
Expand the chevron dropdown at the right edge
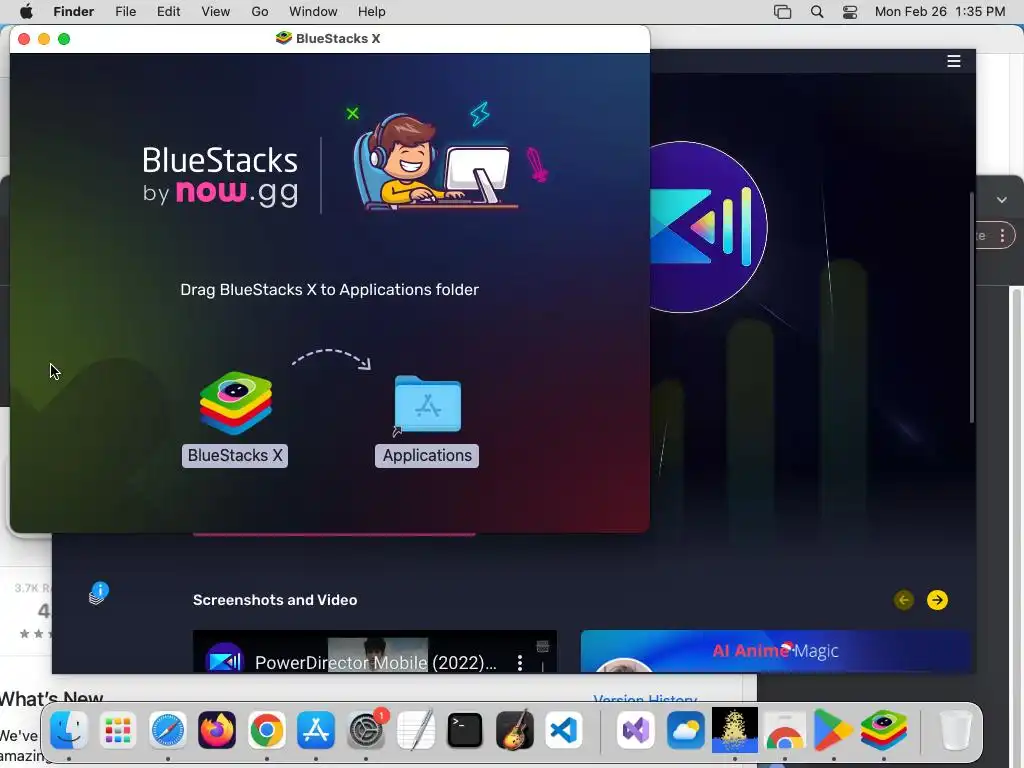(x=1002, y=200)
